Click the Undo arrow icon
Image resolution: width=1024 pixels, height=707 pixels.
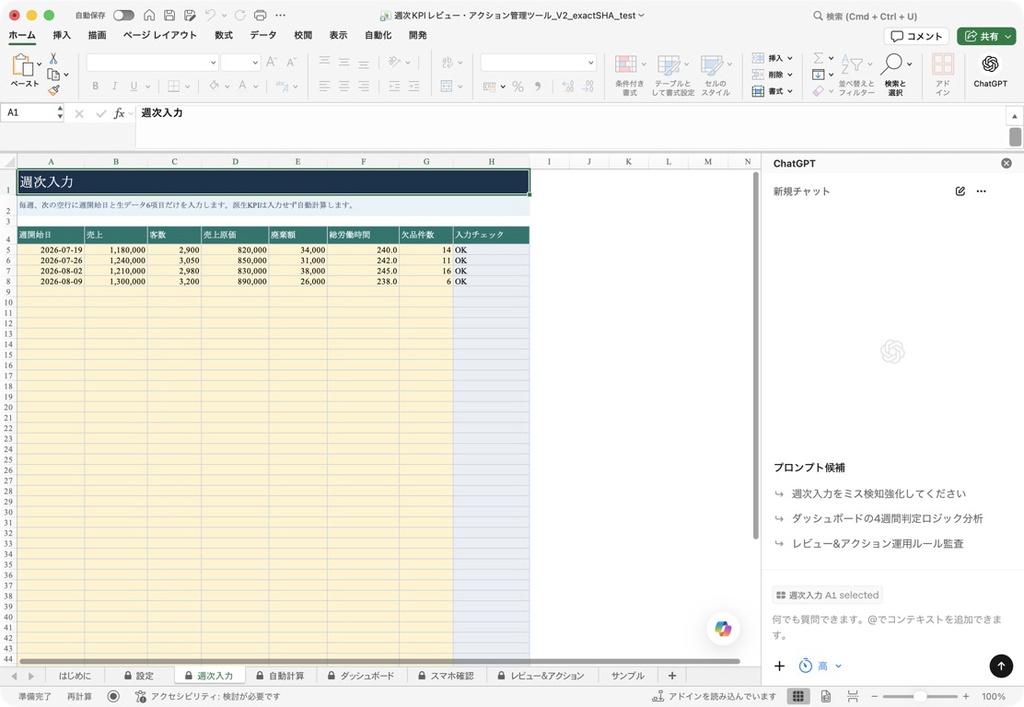(x=210, y=15)
